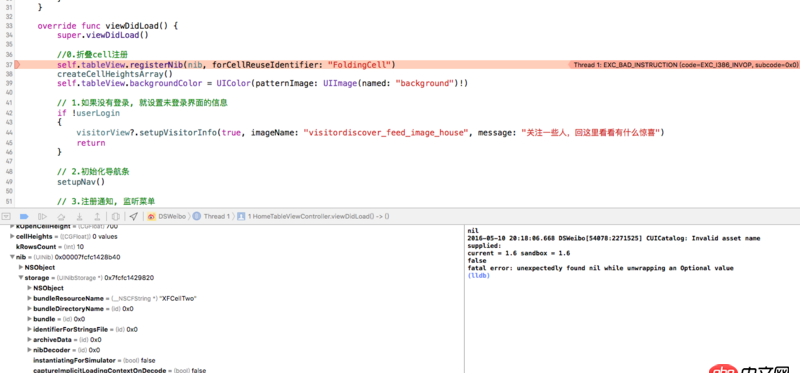Screen dimensions: 800x373
Task: Expand the nibDecoder entry
Action: click(x=29, y=350)
